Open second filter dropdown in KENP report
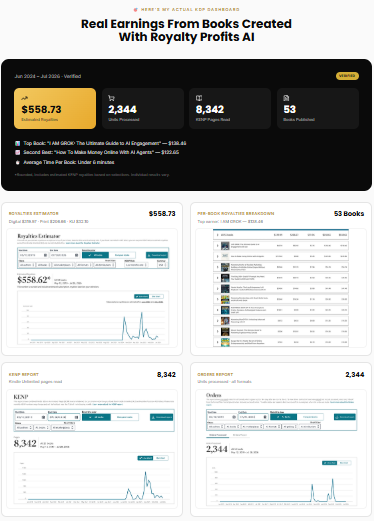Screen dimensions: 374x521 coord(42,427)
